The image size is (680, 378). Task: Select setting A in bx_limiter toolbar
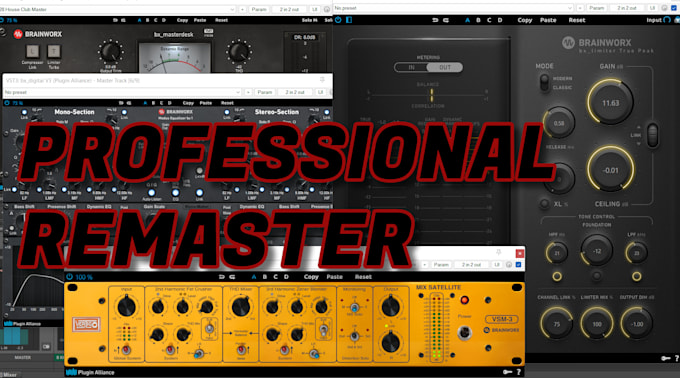click(x=467, y=20)
